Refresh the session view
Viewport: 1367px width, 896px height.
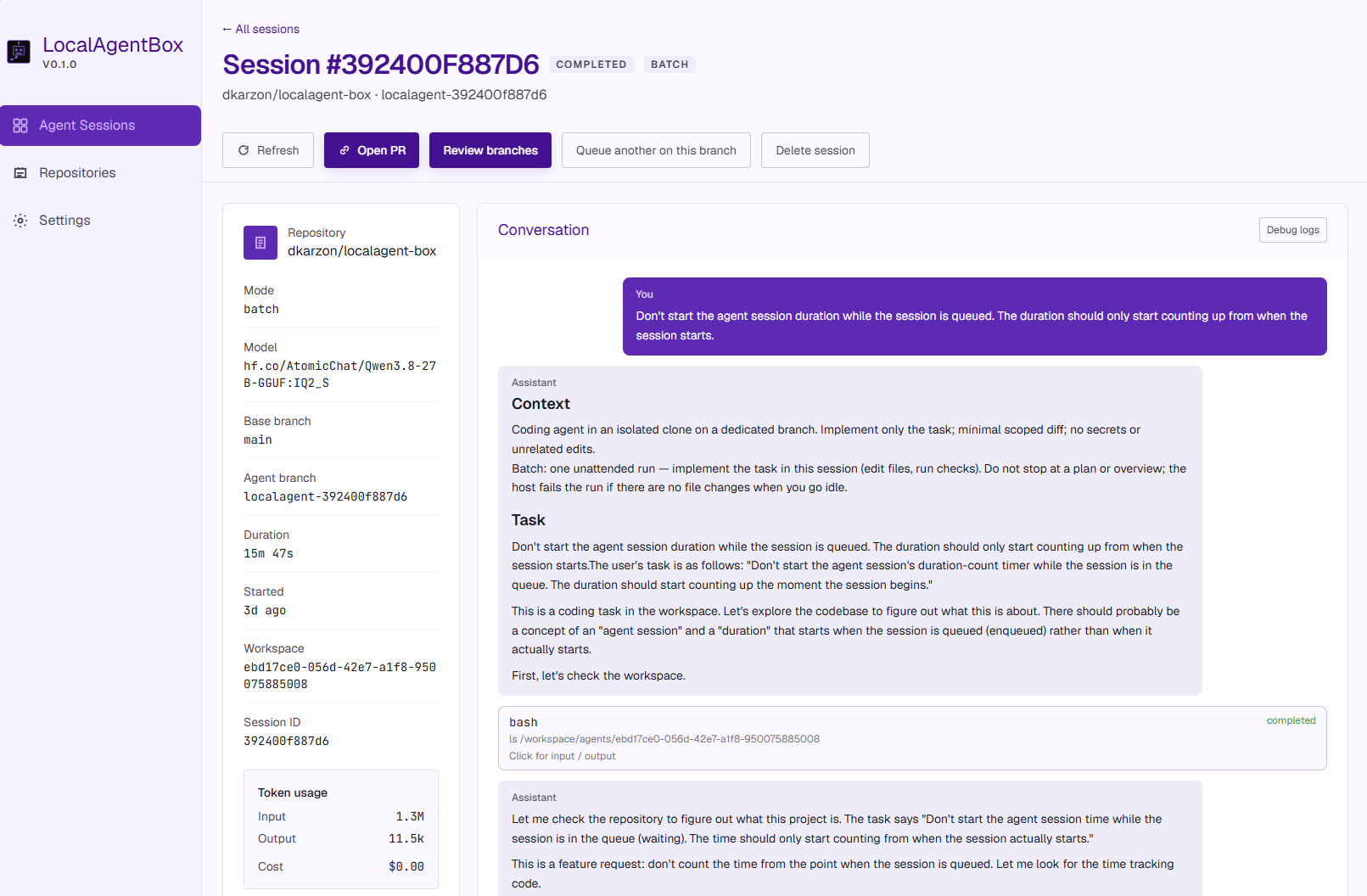(268, 150)
